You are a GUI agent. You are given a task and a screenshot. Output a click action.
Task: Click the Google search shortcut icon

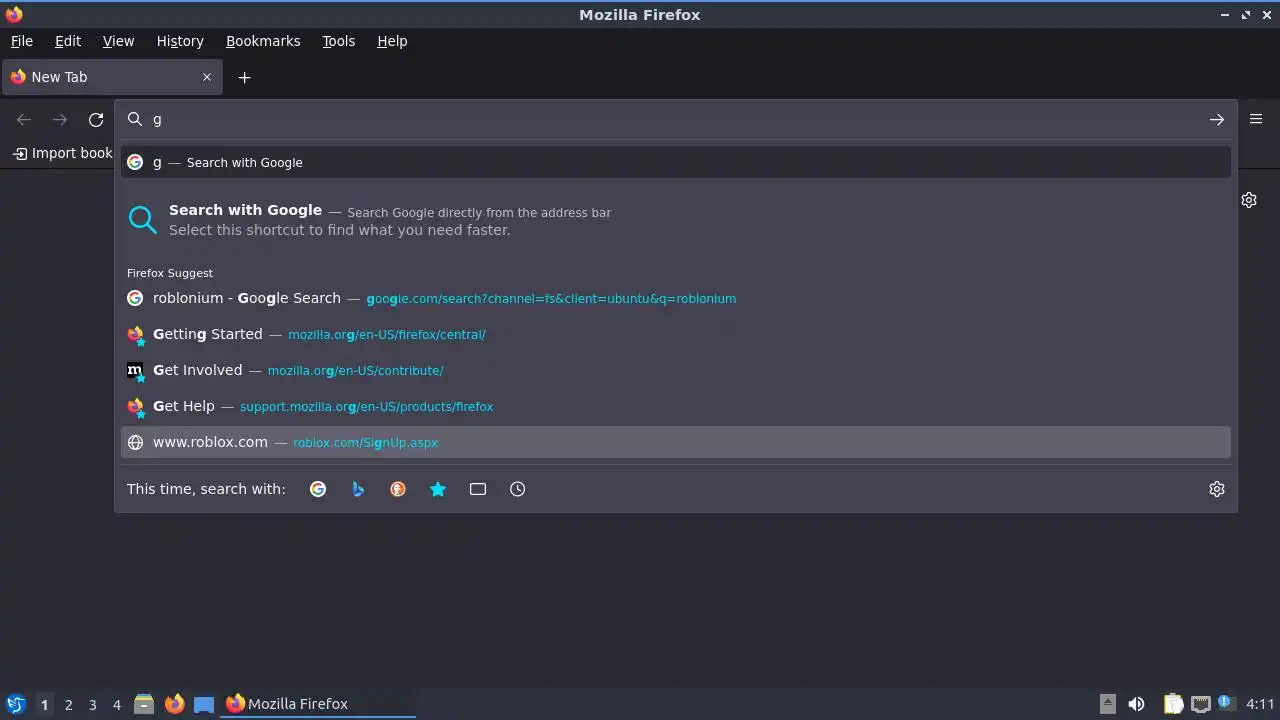coord(318,489)
